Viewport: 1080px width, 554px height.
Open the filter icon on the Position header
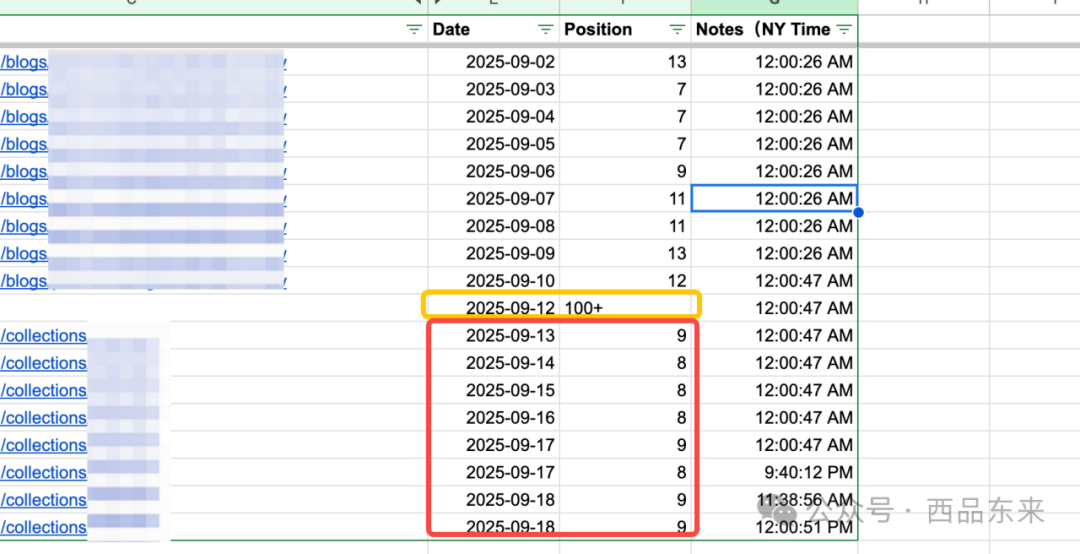(x=677, y=29)
